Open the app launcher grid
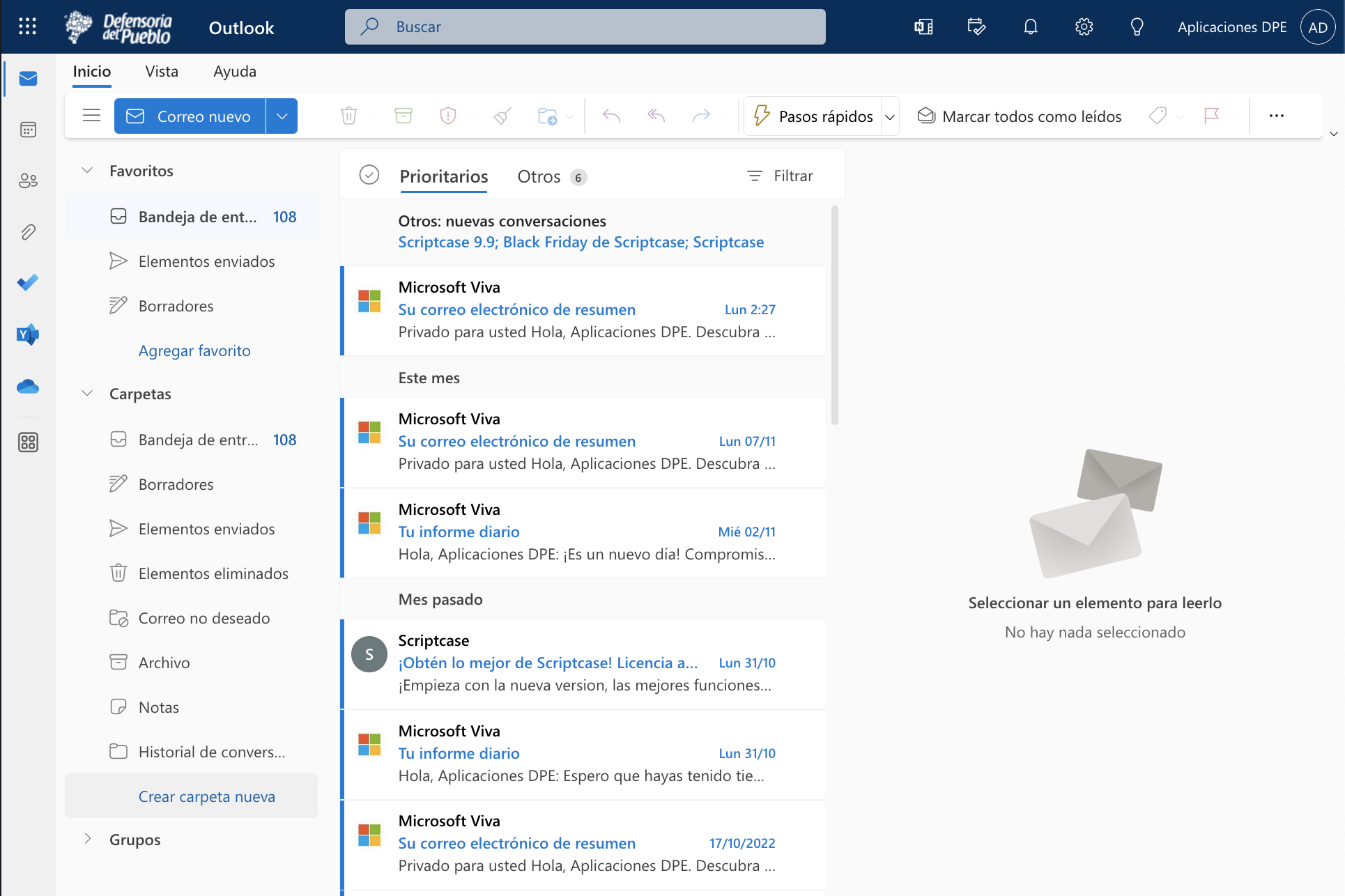 (x=27, y=26)
